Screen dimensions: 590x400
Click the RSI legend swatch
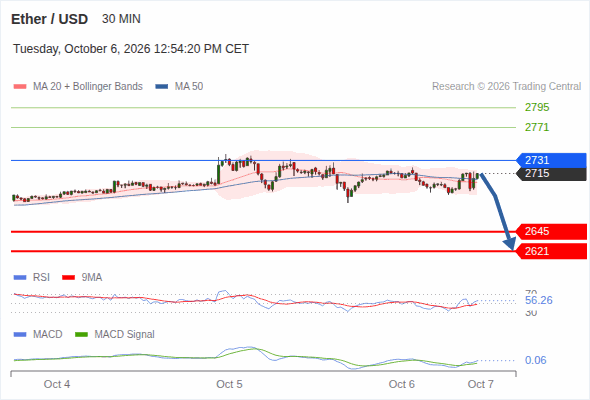[20, 278]
